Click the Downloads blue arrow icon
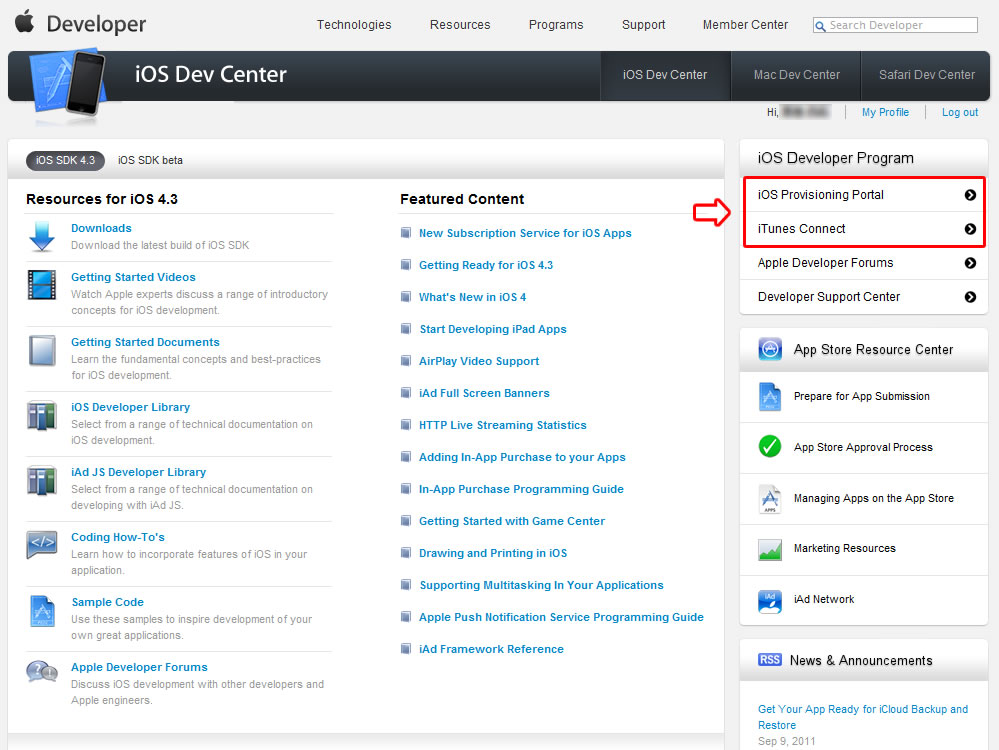 42,236
